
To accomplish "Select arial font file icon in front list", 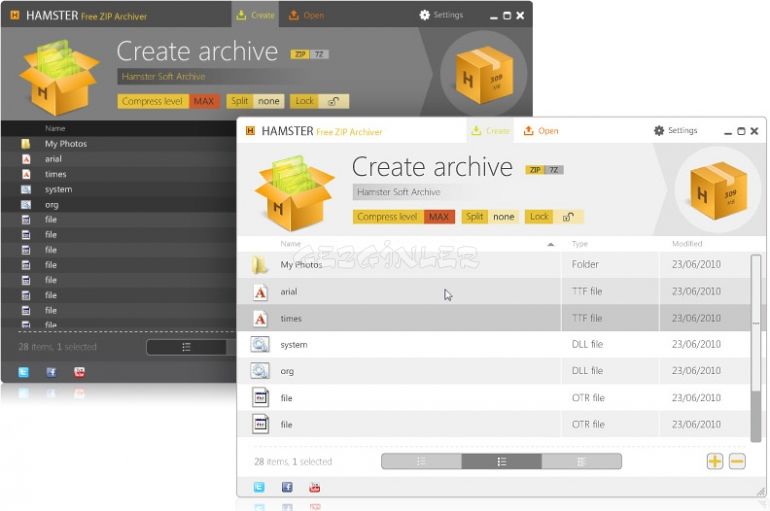I will pos(260,292).
